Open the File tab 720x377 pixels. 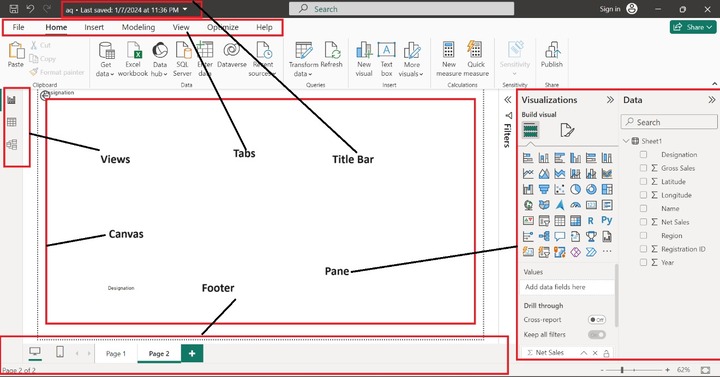[18, 27]
